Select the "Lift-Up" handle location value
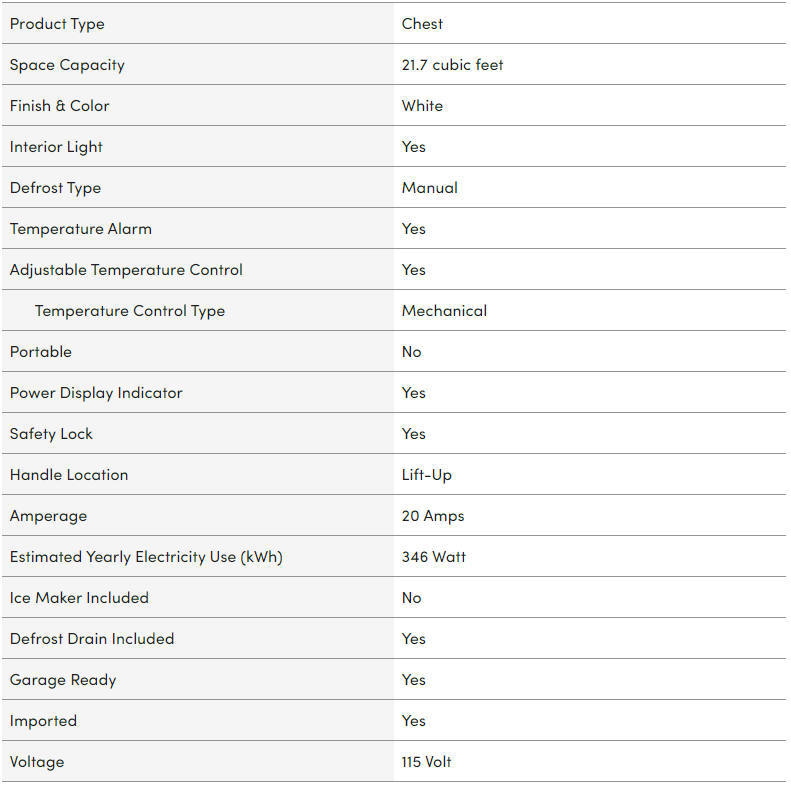 coord(427,475)
